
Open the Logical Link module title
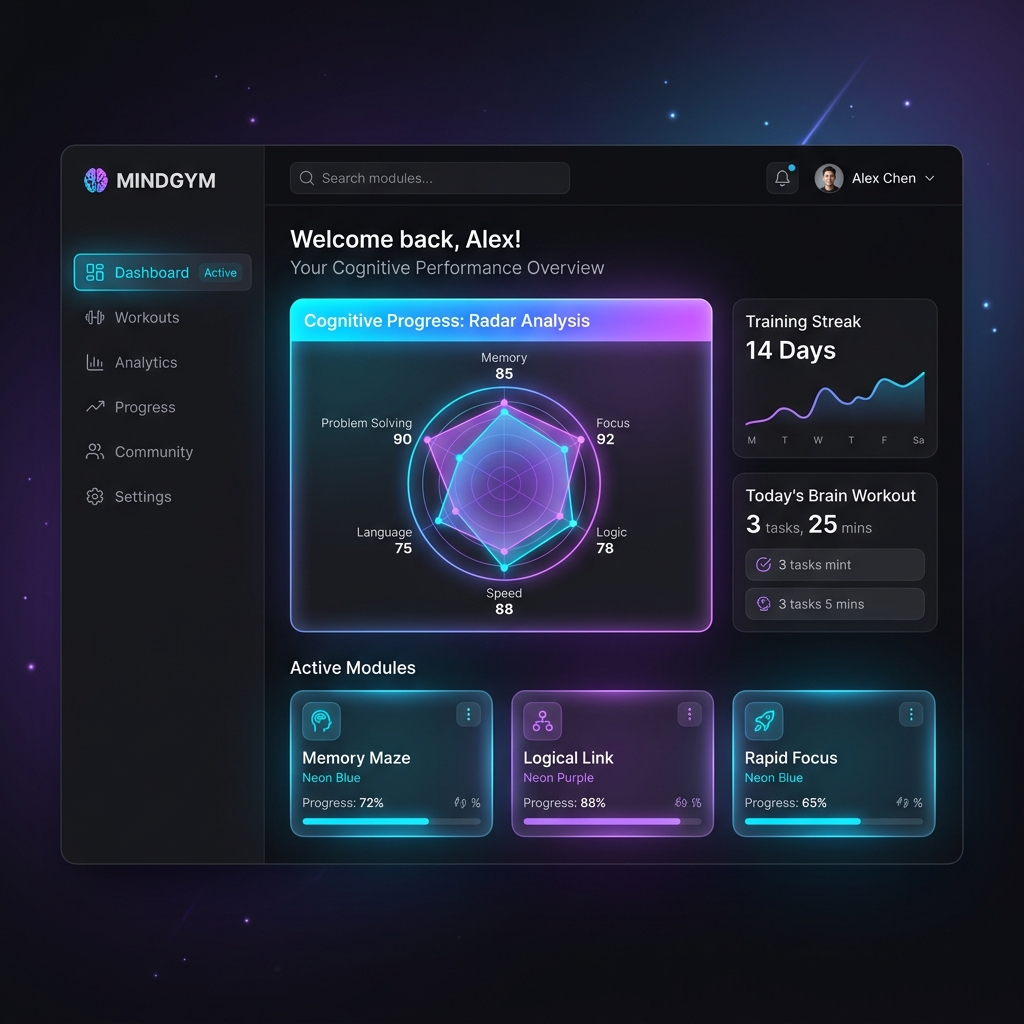568,758
